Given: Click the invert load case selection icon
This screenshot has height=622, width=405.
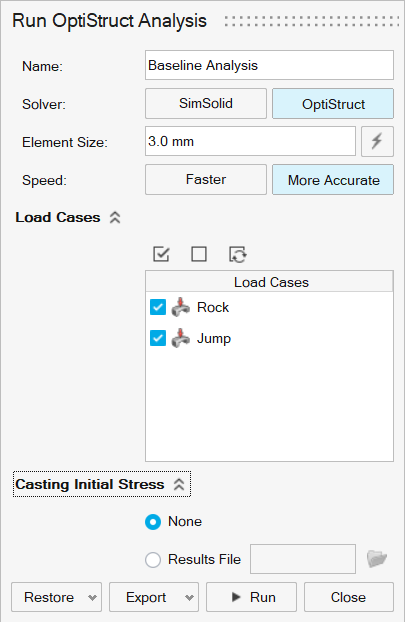Looking at the screenshot, I should coord(237,254).
